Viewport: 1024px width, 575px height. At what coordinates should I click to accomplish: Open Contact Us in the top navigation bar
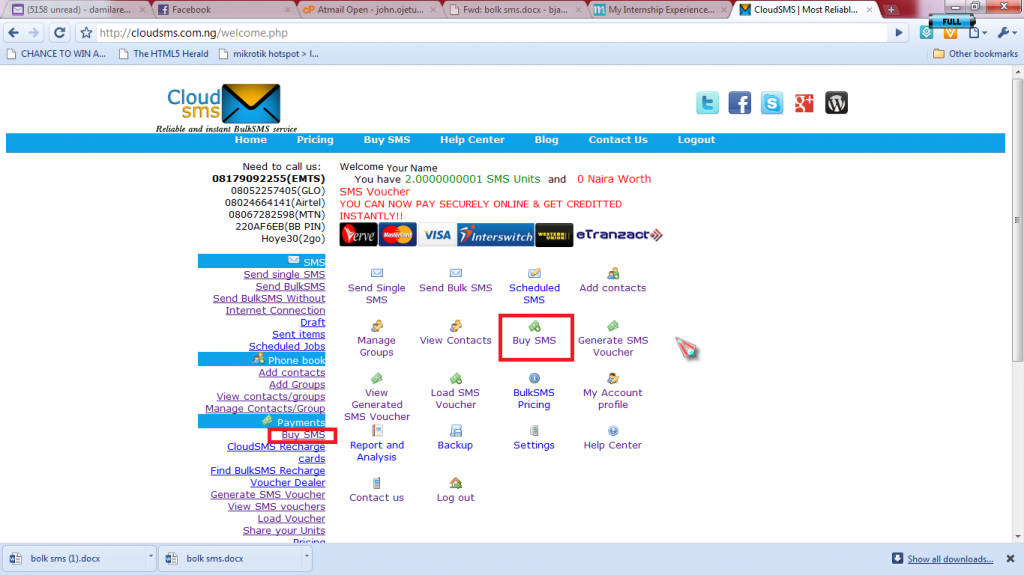618,140
